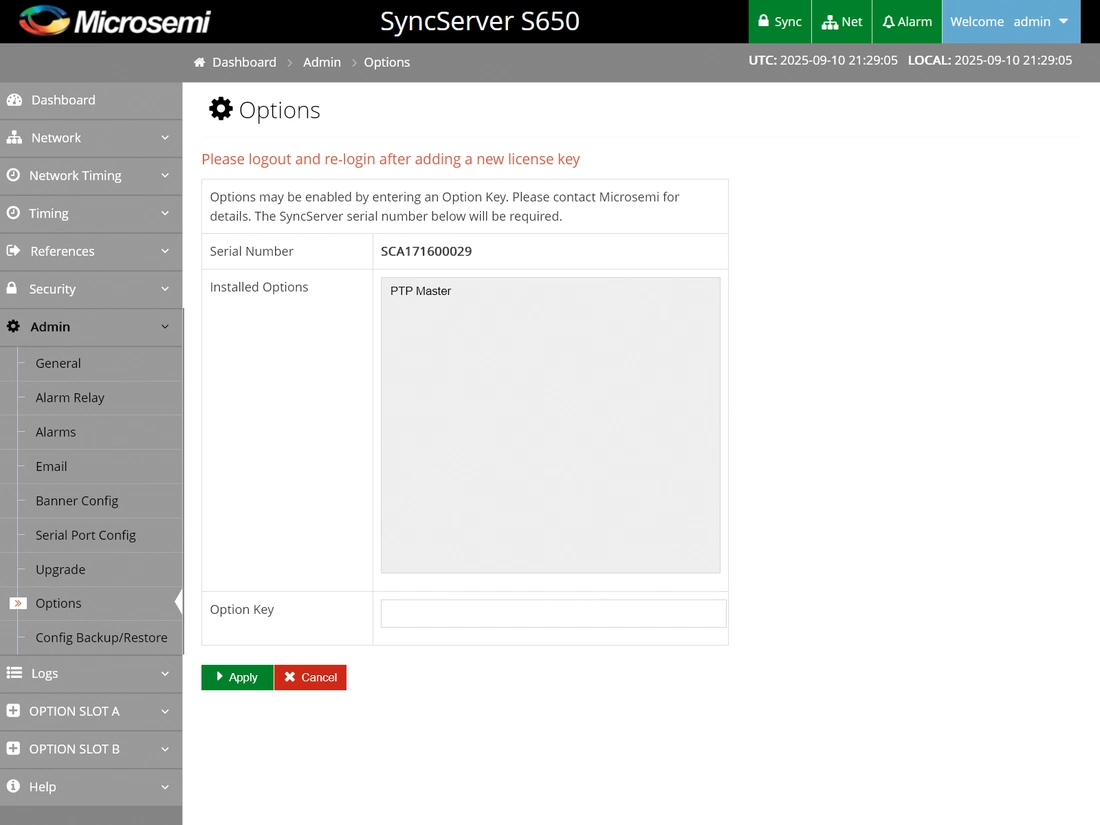Viewport: 1100px width, 825px height.
Task: Collapse the Admin menu chevron
Action: [165, 327]
